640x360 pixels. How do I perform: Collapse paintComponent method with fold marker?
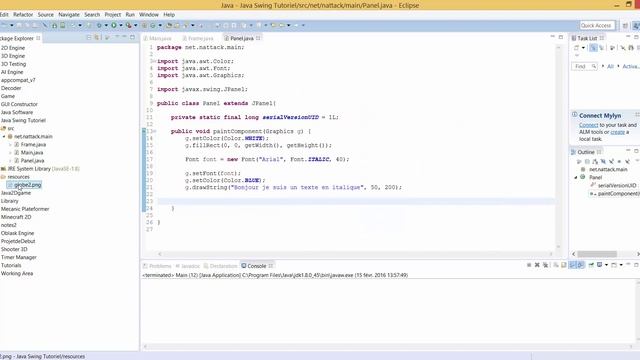154,131
